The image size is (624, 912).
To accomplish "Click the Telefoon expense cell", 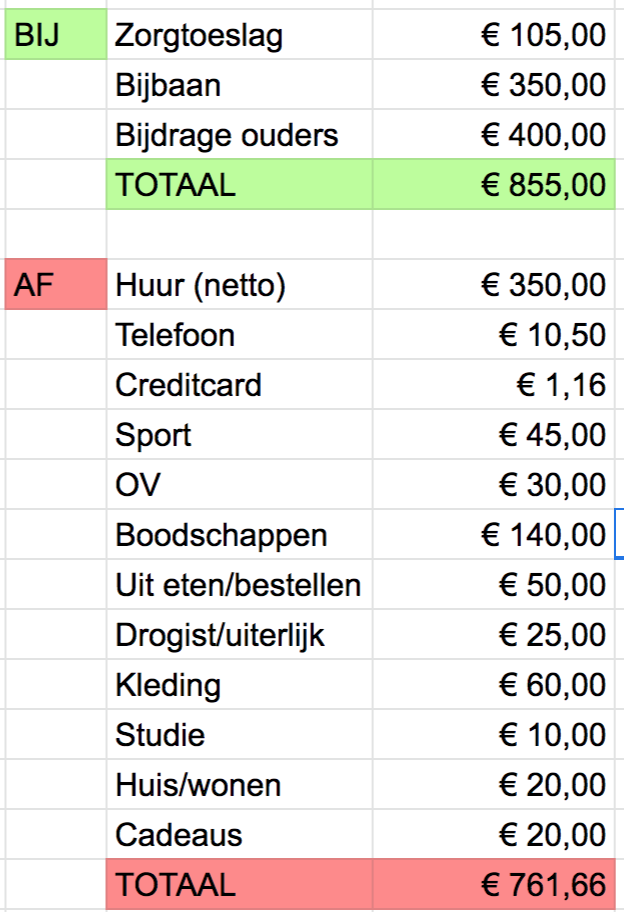I will (x=175, y=335).
